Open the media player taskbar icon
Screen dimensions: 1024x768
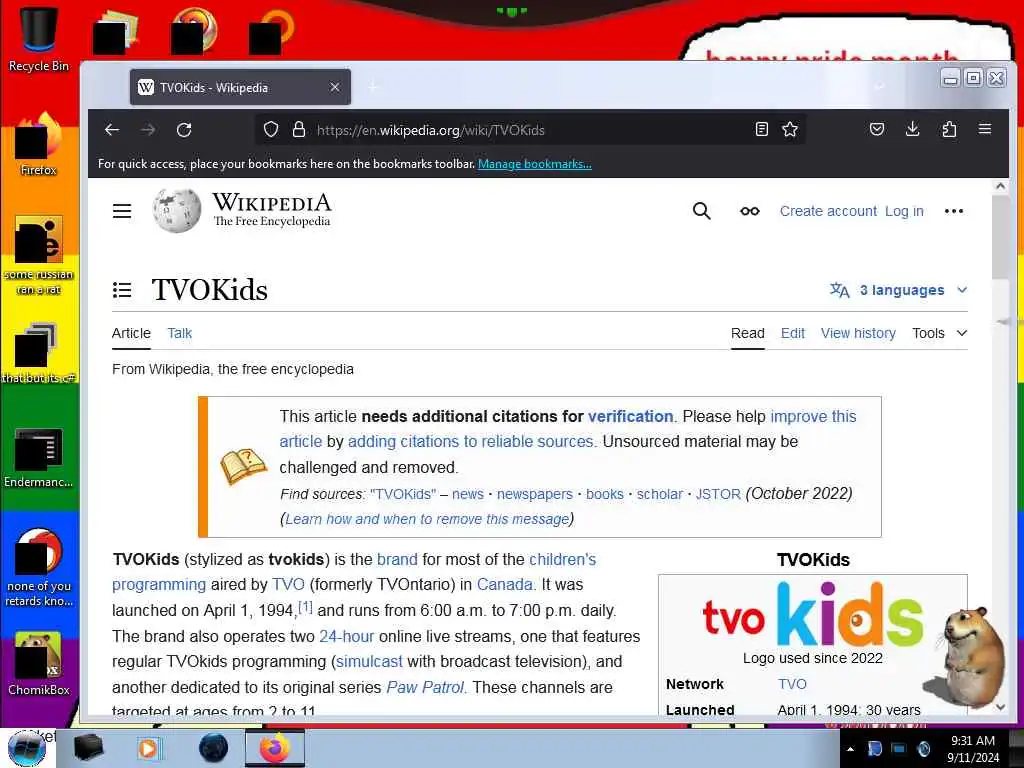pyautogui.click(x=150, y=748)
